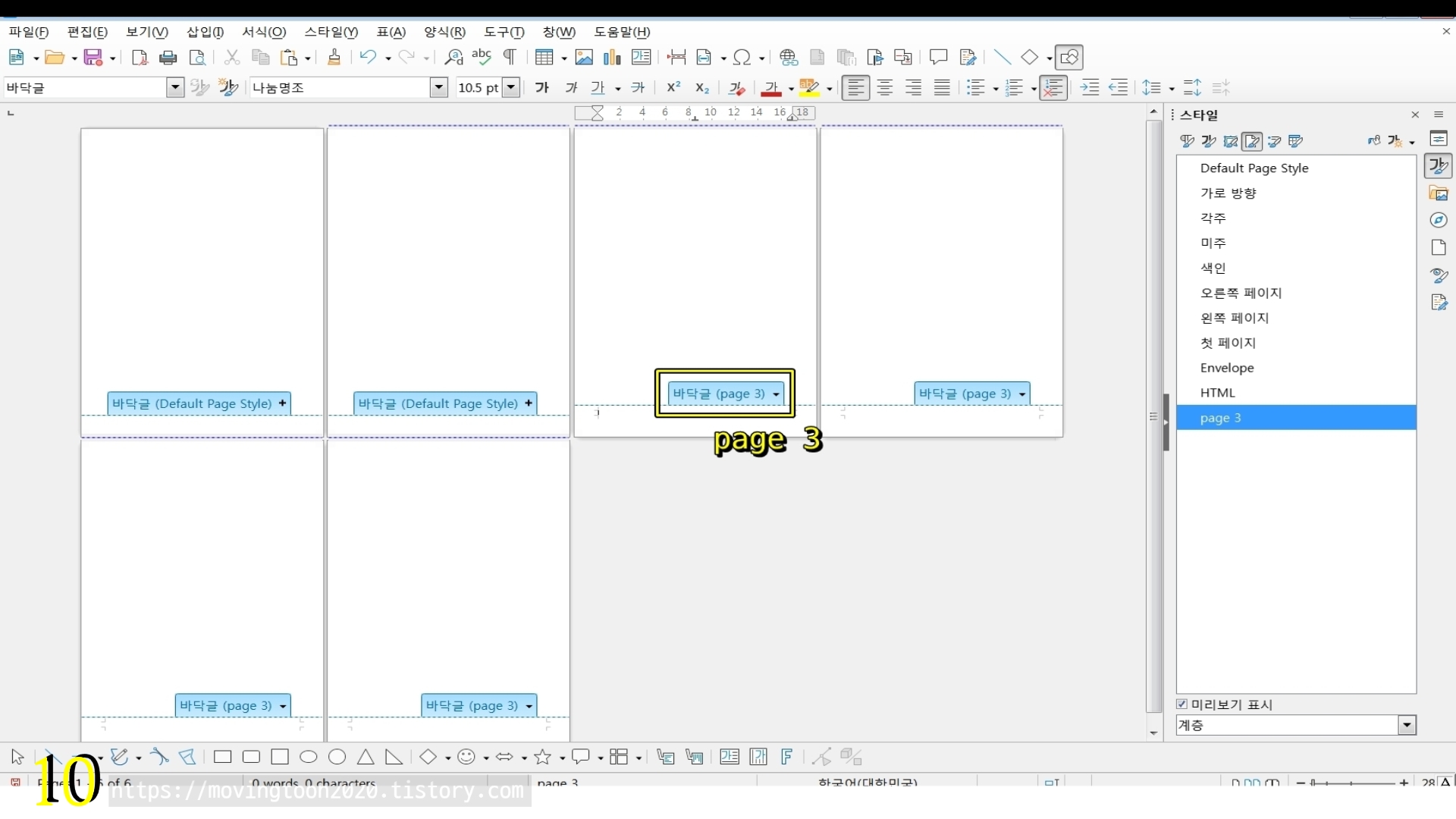The image size is (1456, 819).
Task: Insert Chart icon in toolbar
Action: [x=612, y=58]
